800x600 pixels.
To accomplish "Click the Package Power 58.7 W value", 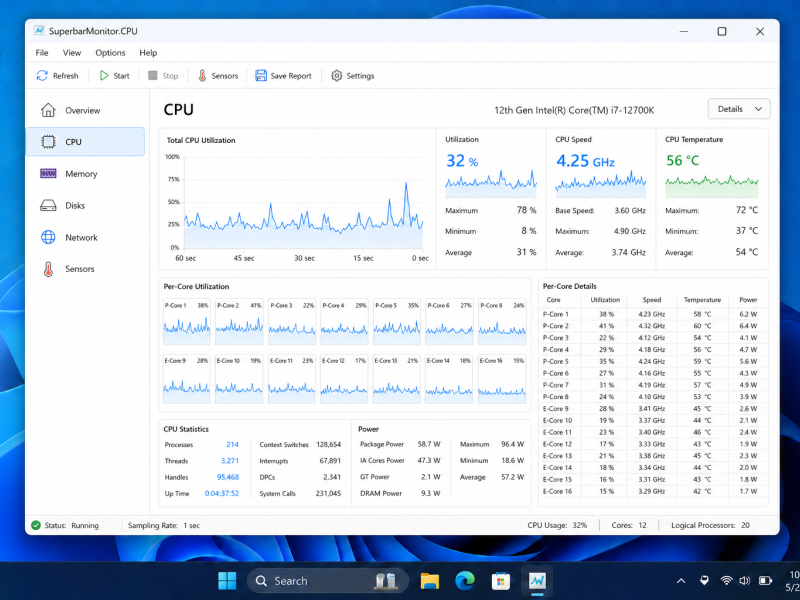I will (x=429, y=444).
